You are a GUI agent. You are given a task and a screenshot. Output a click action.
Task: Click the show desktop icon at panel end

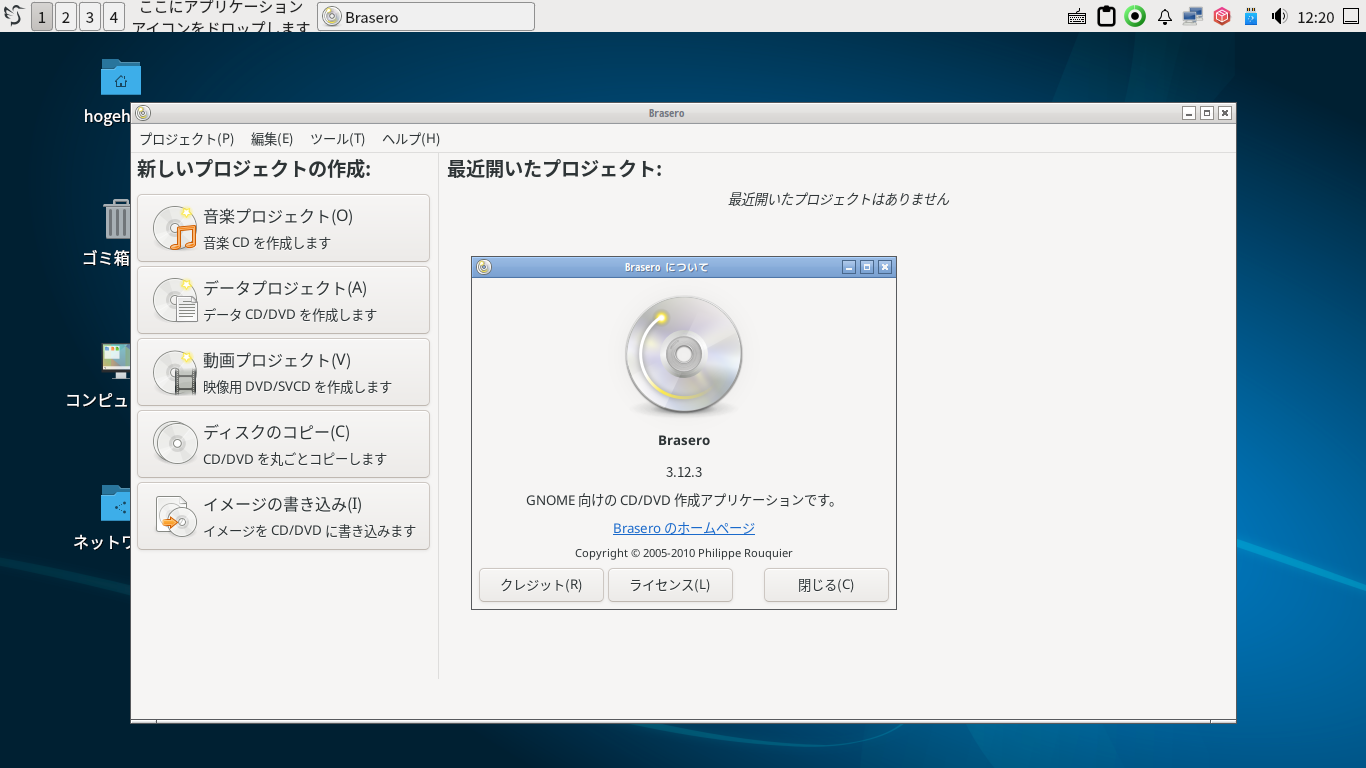(x=1352, y=17)
